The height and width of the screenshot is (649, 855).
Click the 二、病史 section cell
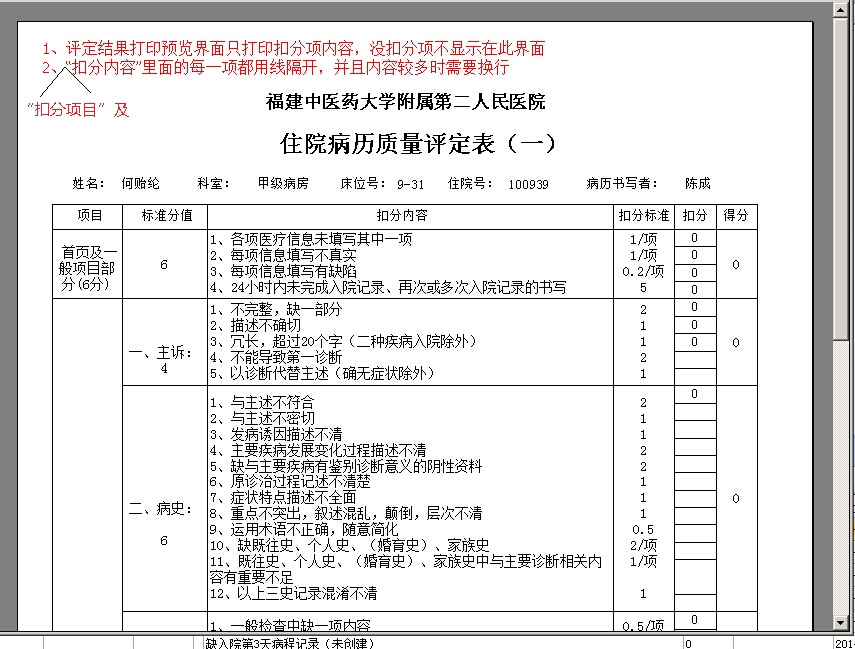click(x=165, y=498)
